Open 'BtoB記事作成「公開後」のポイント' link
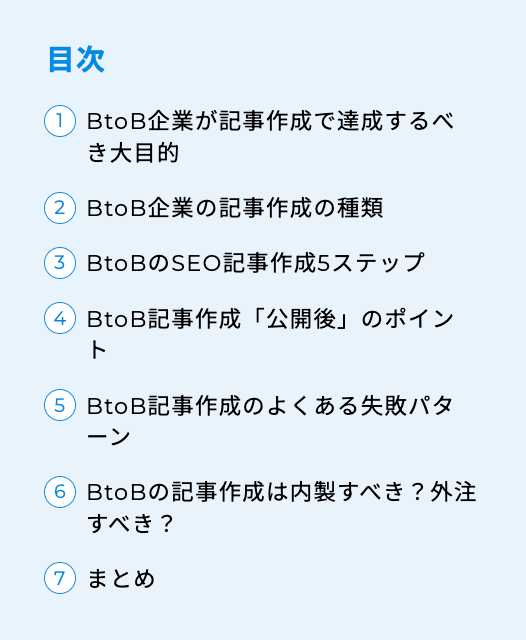The image size is (526, 640). point(270,334)
